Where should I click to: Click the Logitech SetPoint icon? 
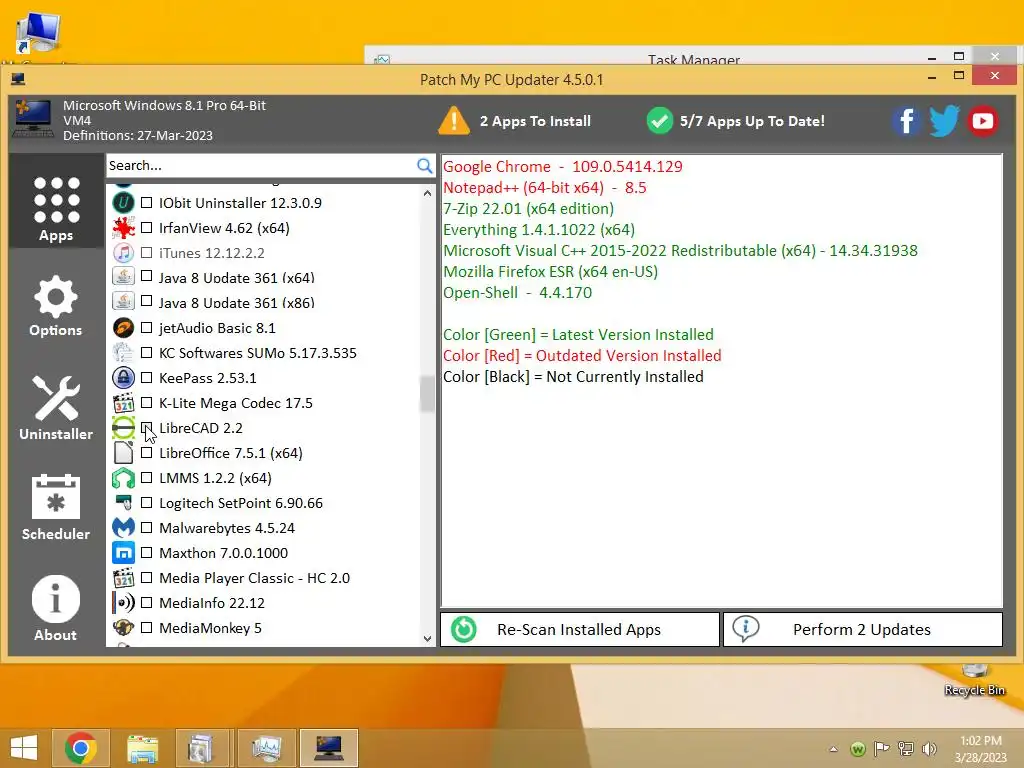[x=123, y=503]
